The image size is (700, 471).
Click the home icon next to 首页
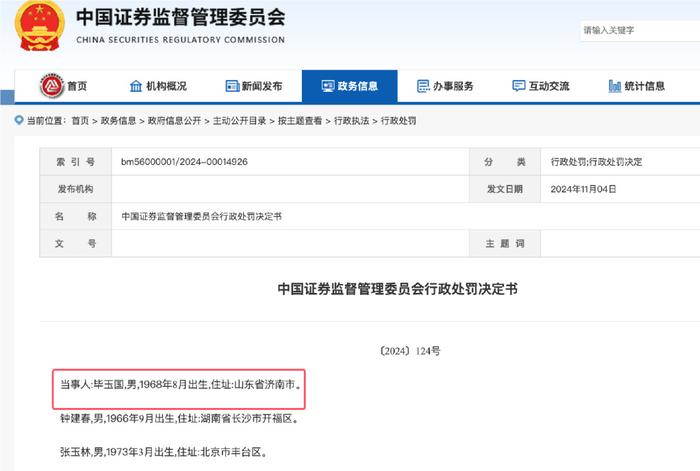[x=52, y=86]
